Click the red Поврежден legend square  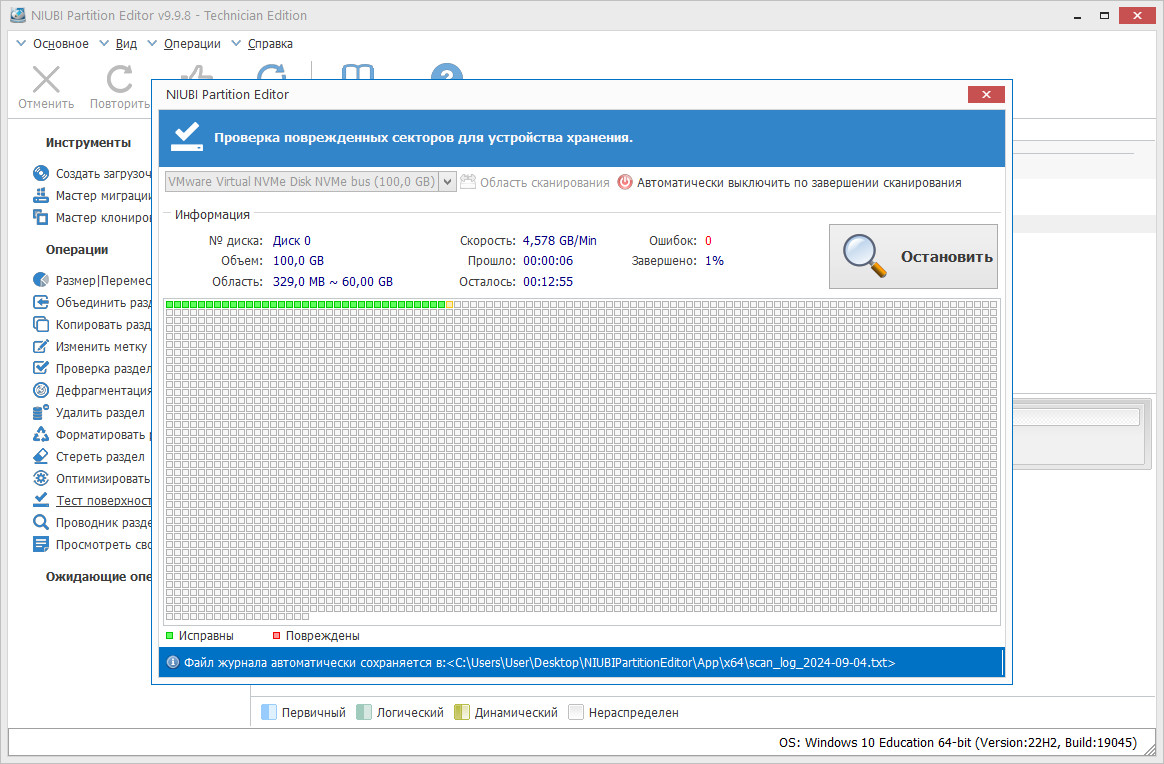coord(276,636)
